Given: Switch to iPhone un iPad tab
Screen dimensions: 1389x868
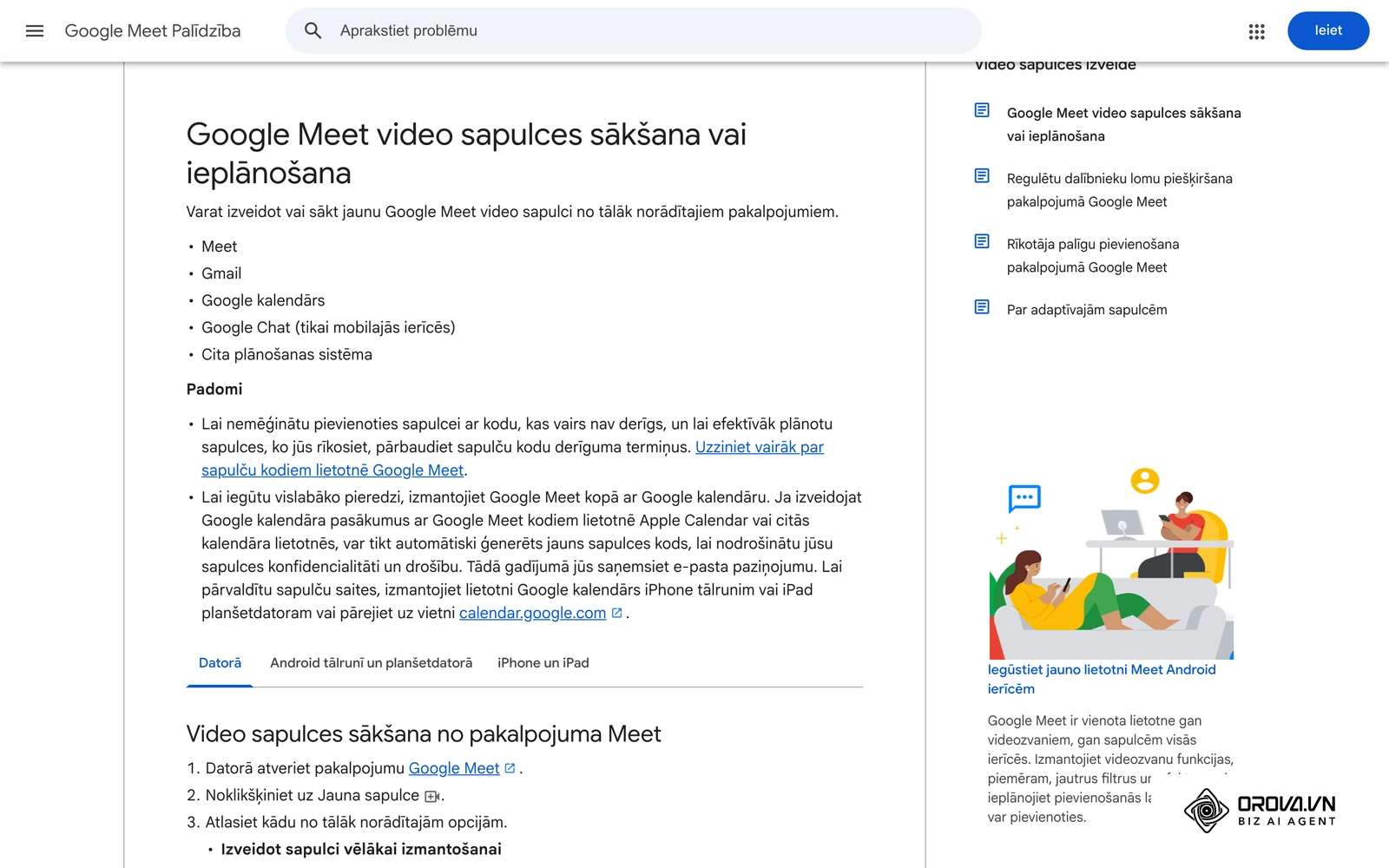Looking at the screenshot, I should tap(543, 663).
